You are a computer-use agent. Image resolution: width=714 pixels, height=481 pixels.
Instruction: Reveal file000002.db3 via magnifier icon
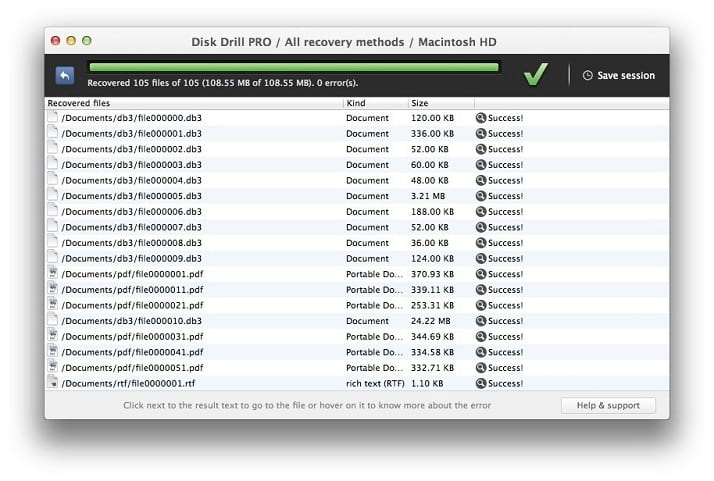coord(481,149)
